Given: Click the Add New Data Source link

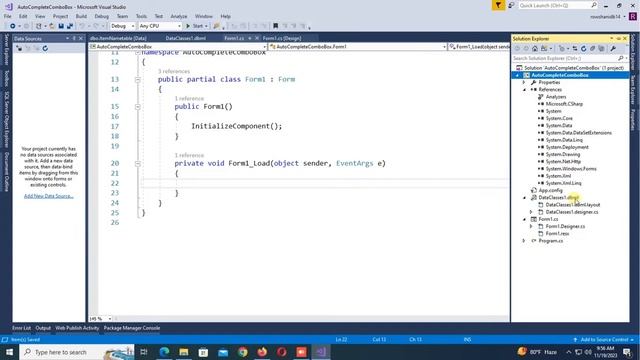Looking at the screenshot, I should coord(49,196).
